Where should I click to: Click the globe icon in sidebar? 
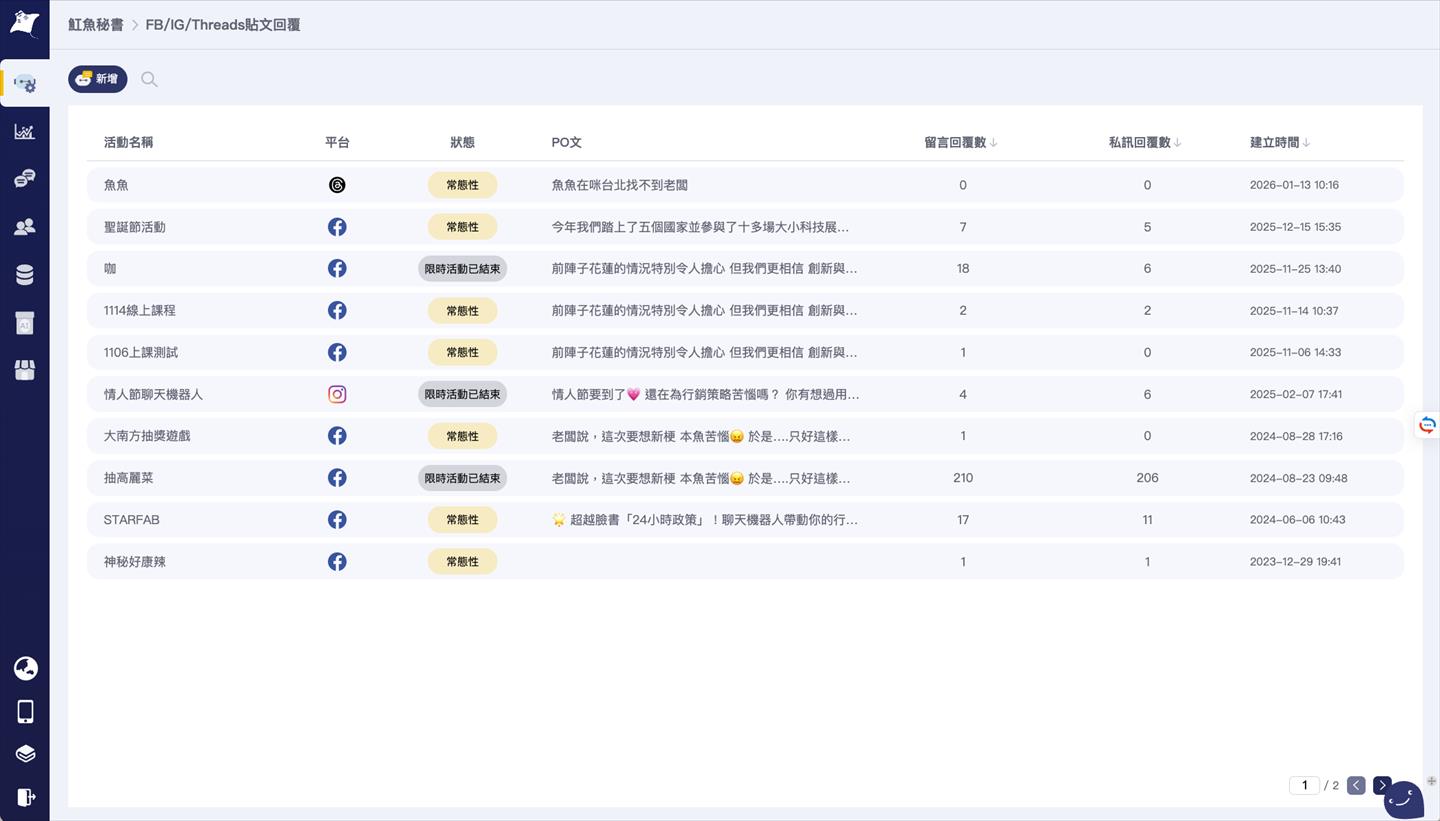pyautogui.click(x=25, y=669)
